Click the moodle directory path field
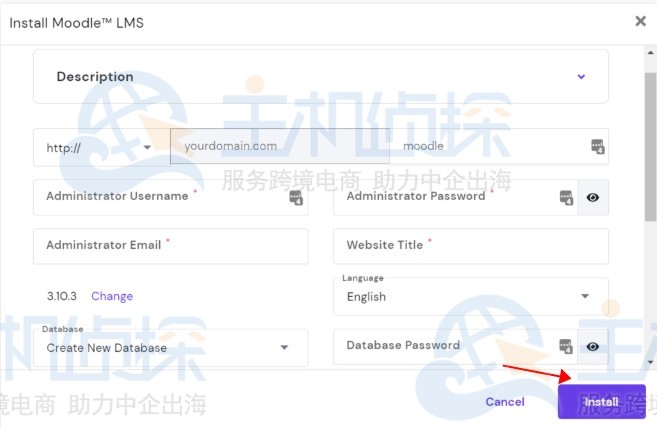This screenshot has width=657, height=429. [x=490, y=146]
